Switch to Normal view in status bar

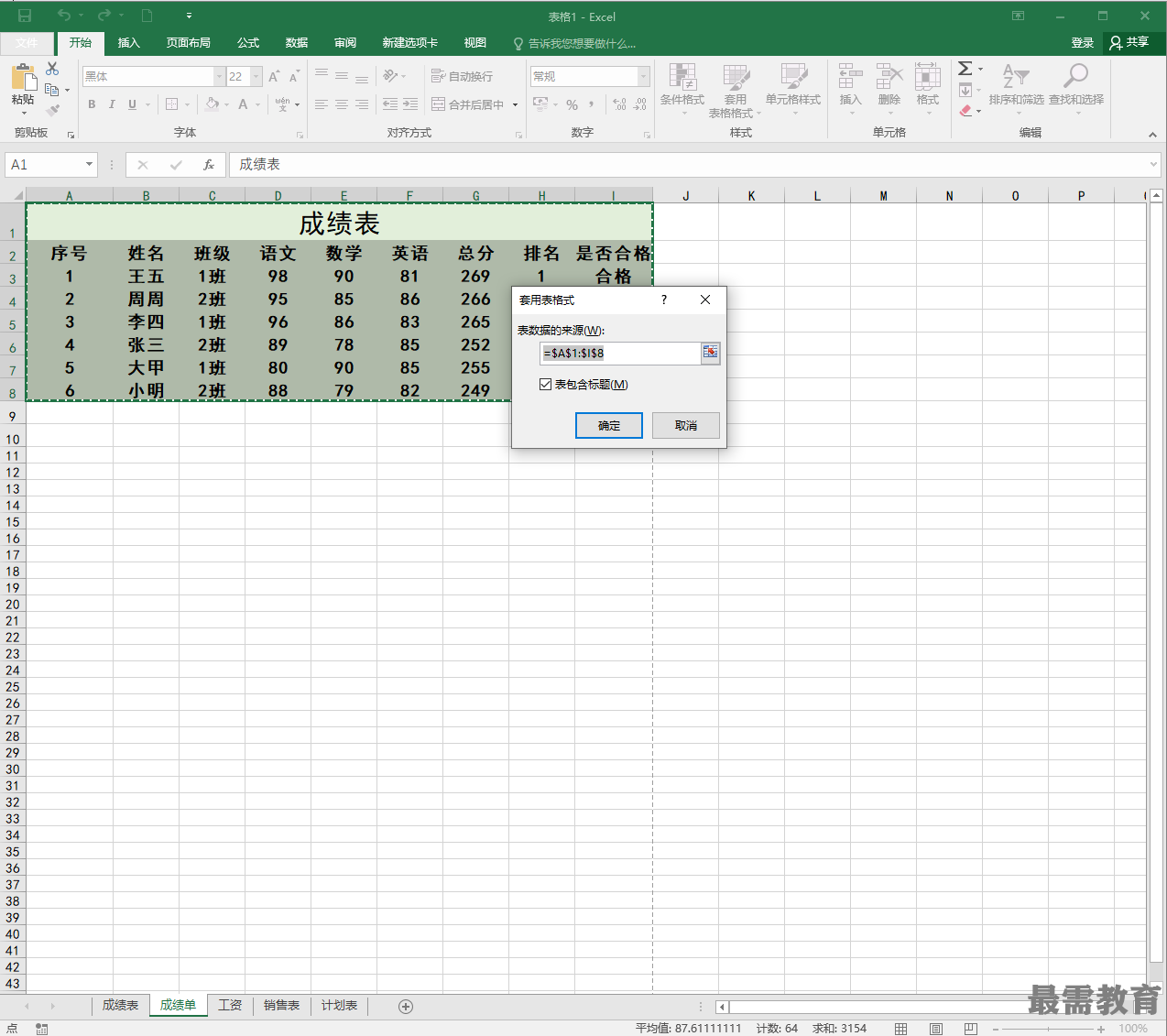click(x=901, y=1029)
